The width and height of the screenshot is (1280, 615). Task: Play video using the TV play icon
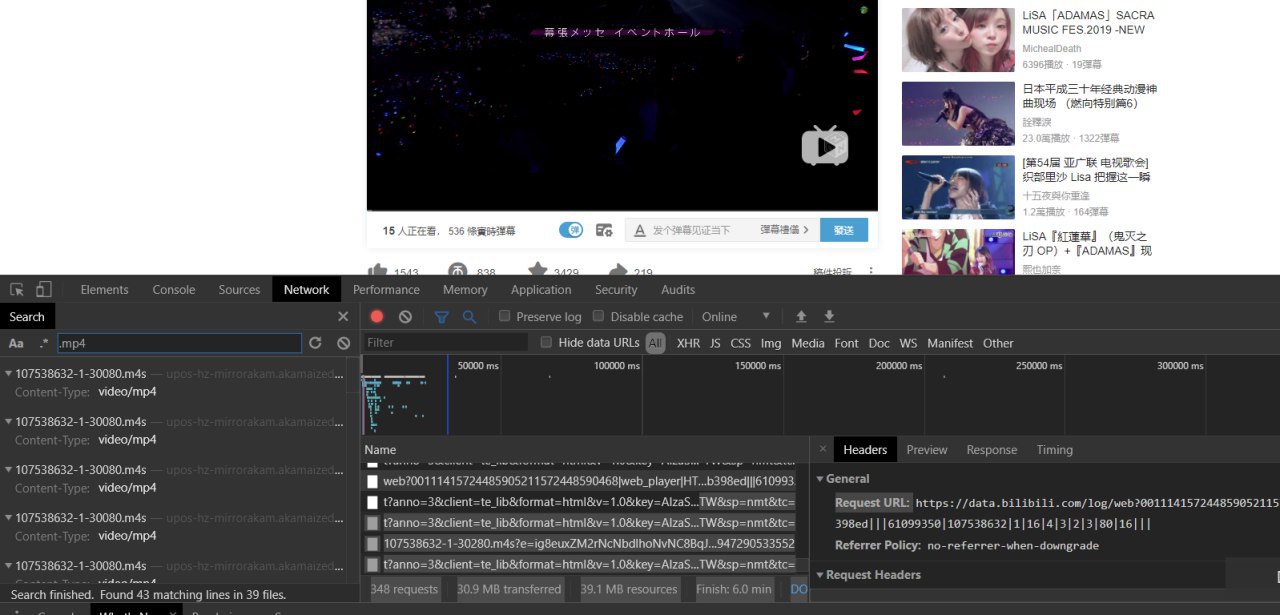(x=825, y=146)
